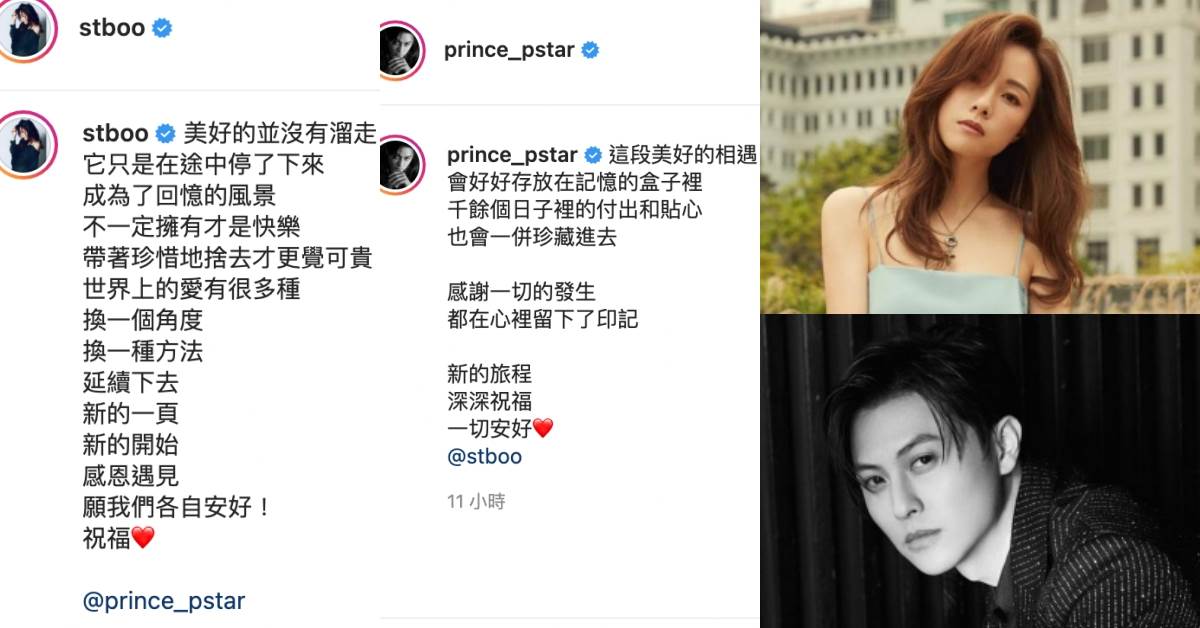The image size is (1200, 628).
Task: Click the caption line 願我們各自安好
Action: 176,507
